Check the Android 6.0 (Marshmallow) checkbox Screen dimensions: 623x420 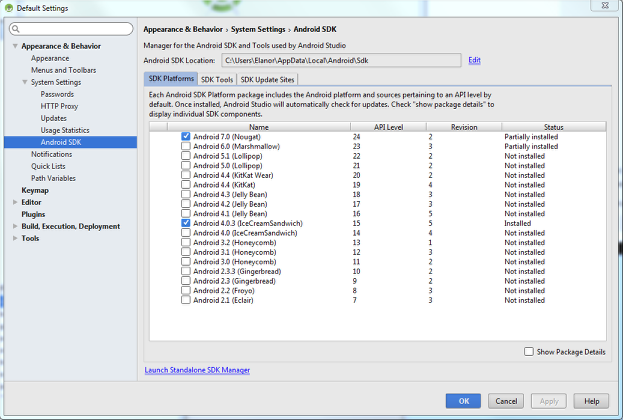[186, 146]
